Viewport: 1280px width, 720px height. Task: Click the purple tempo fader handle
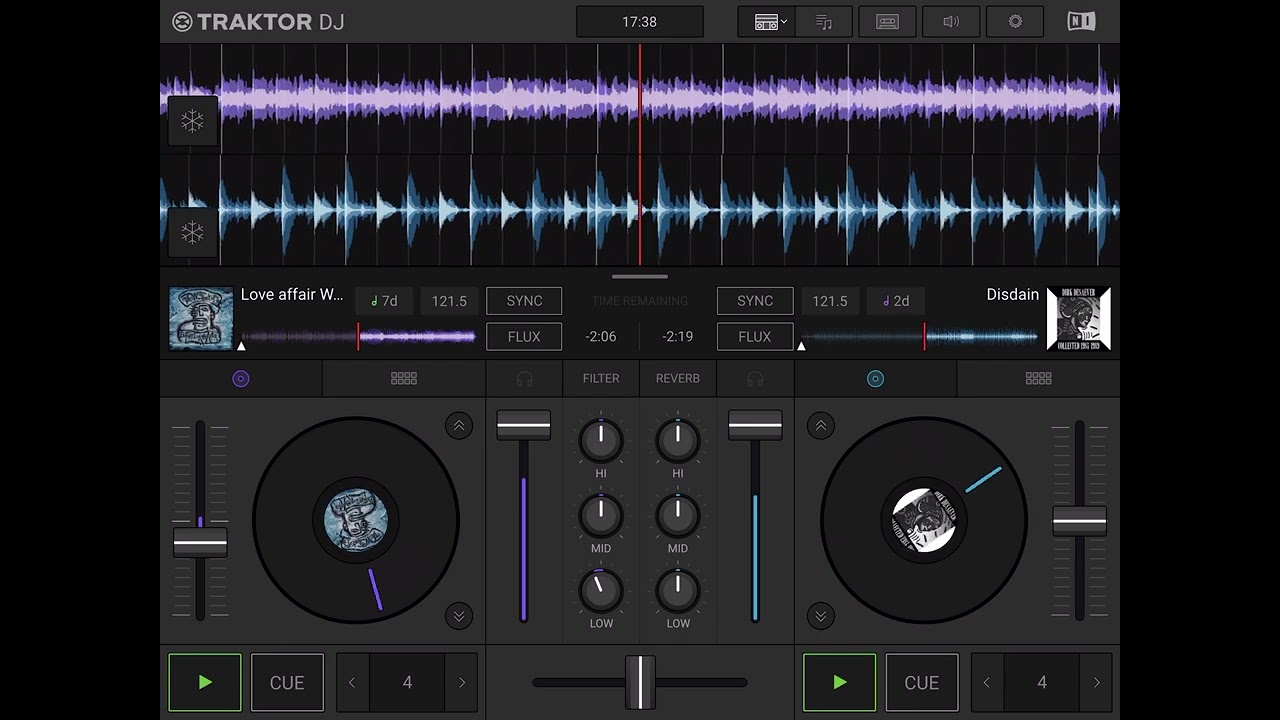[200, 543]
